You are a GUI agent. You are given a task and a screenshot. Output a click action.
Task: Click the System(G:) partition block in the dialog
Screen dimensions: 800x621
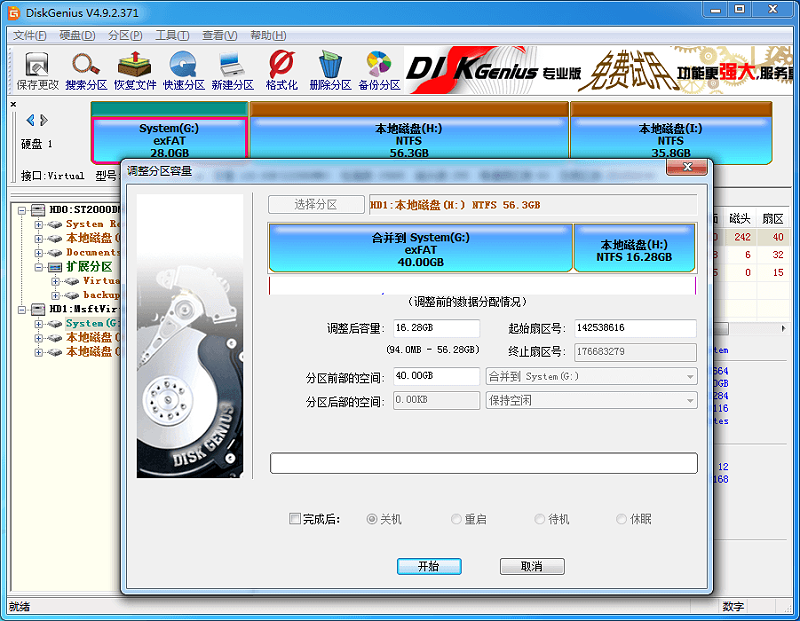pyautogui.click(x=420, y=247)
